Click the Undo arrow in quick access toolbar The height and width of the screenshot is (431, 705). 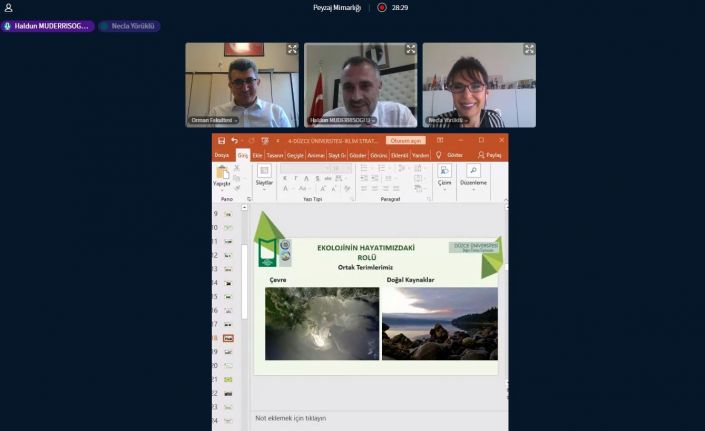tap(234, 141)
